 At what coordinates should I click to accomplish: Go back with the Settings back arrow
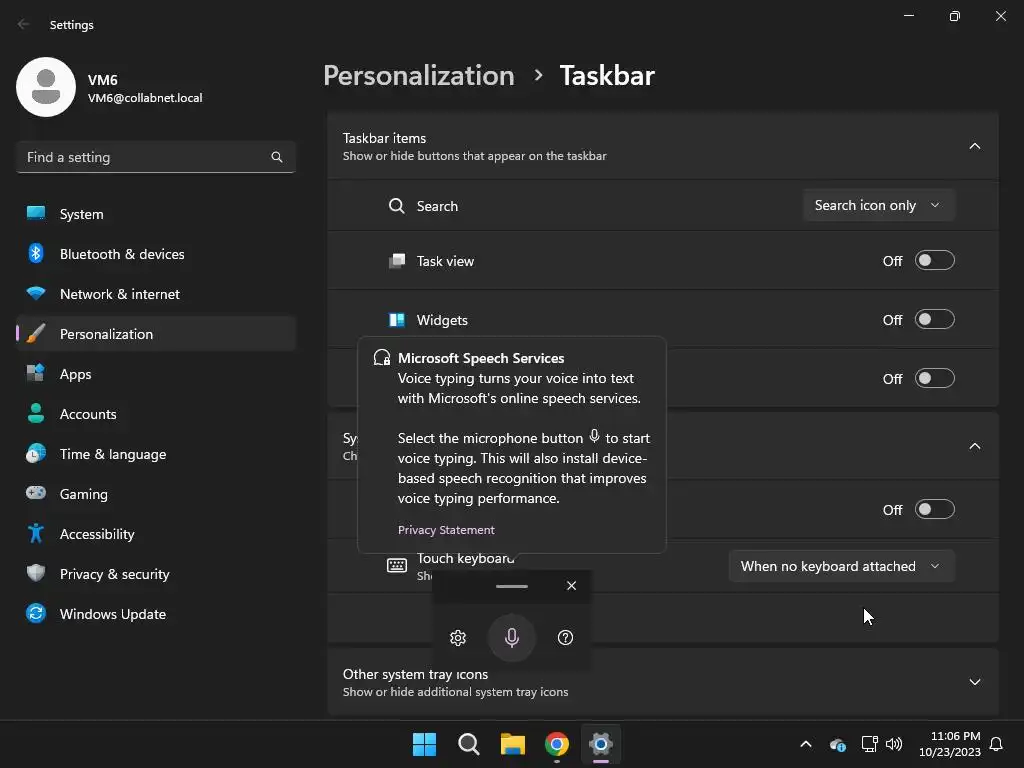coord(24,24)
